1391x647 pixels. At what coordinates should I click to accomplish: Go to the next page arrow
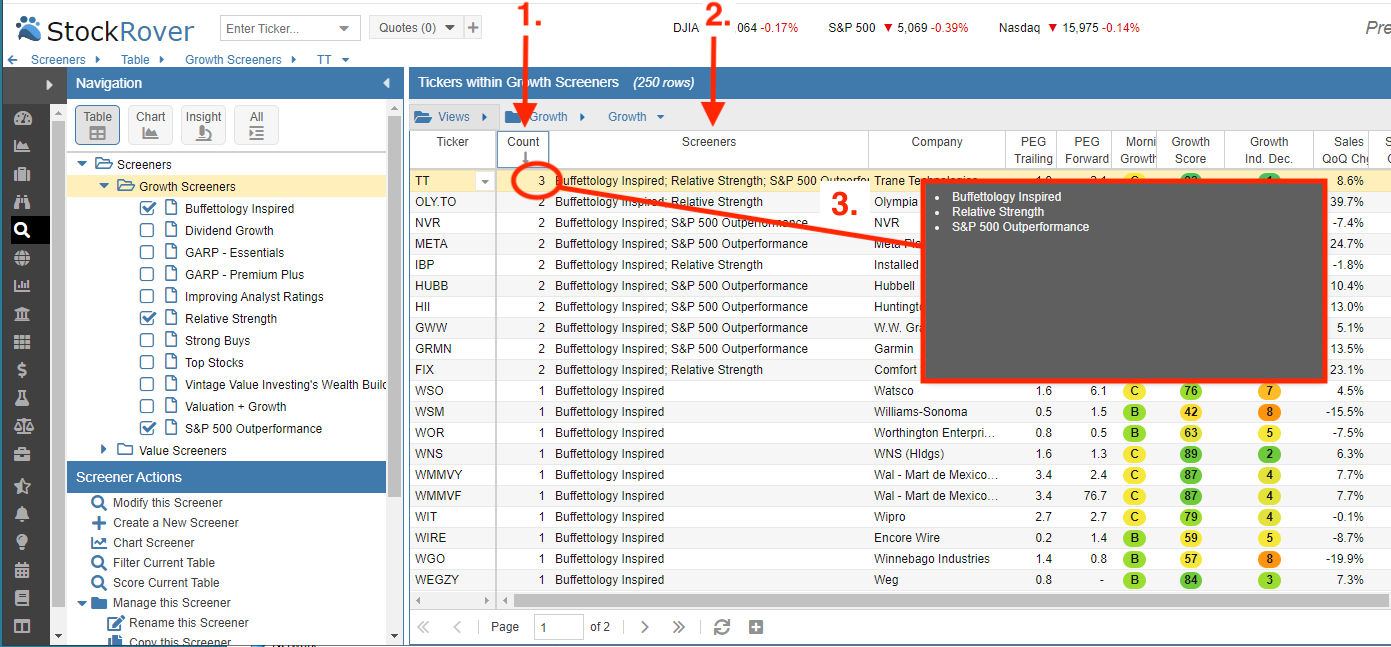click(x=645, y=627)
